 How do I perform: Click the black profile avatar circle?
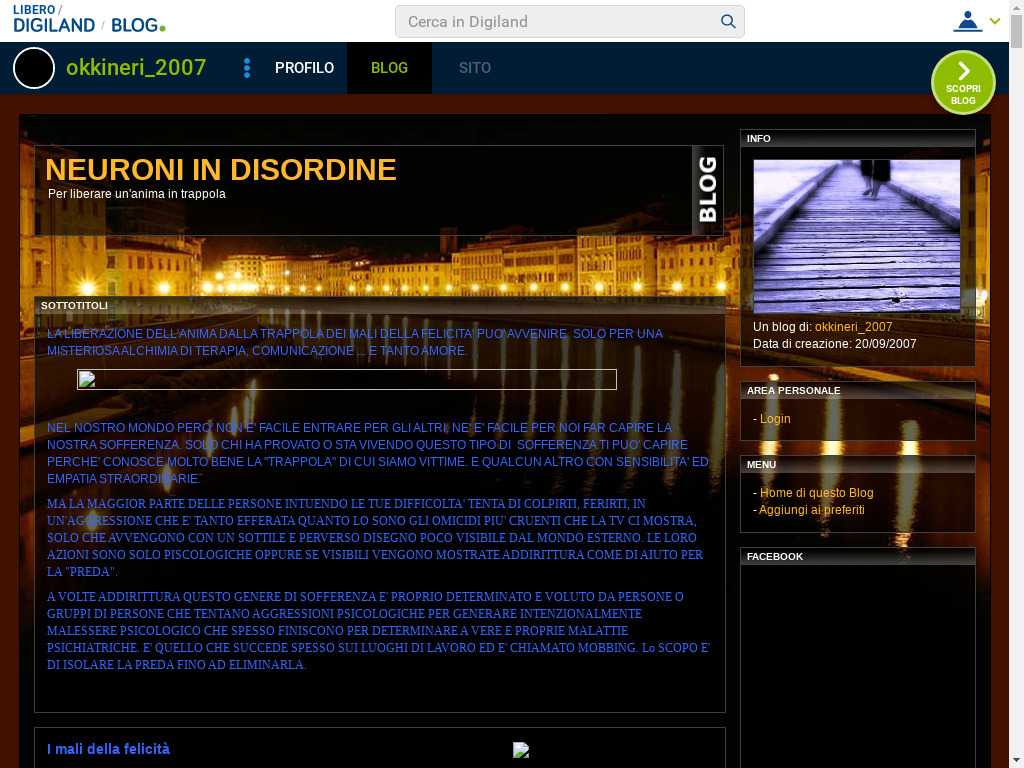click(x=34, y=68)
